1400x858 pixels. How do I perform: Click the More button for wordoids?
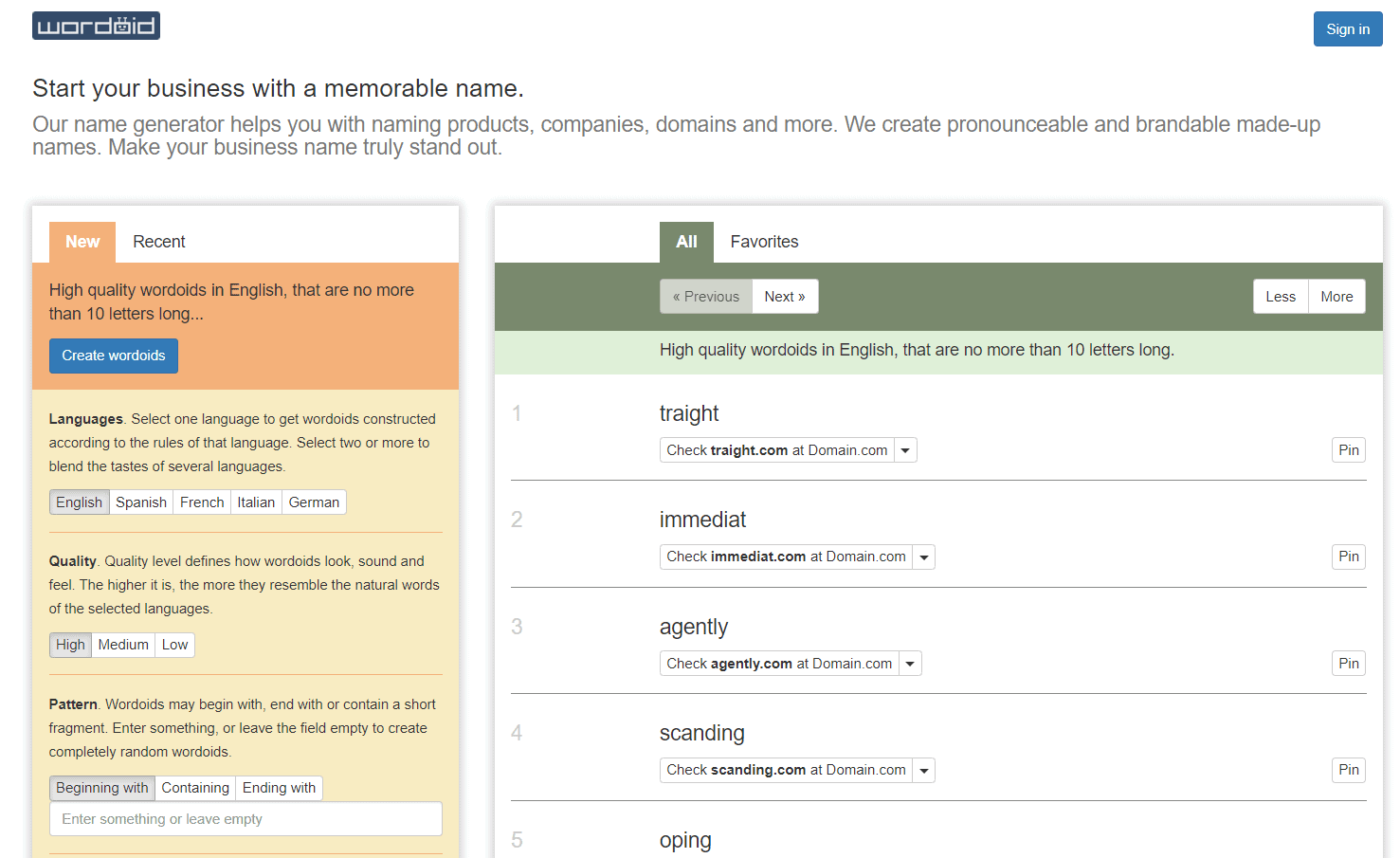tap(1336, 297)
